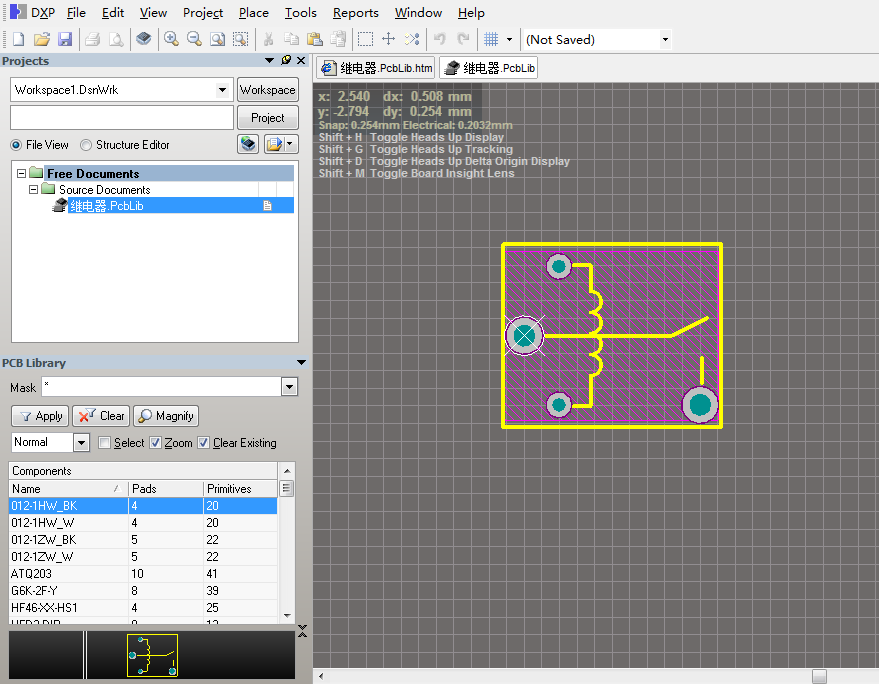This screenshot has height=684, width=879.
Task: Collapse the Source Documents tree node
Action: (x=34, y=190)
